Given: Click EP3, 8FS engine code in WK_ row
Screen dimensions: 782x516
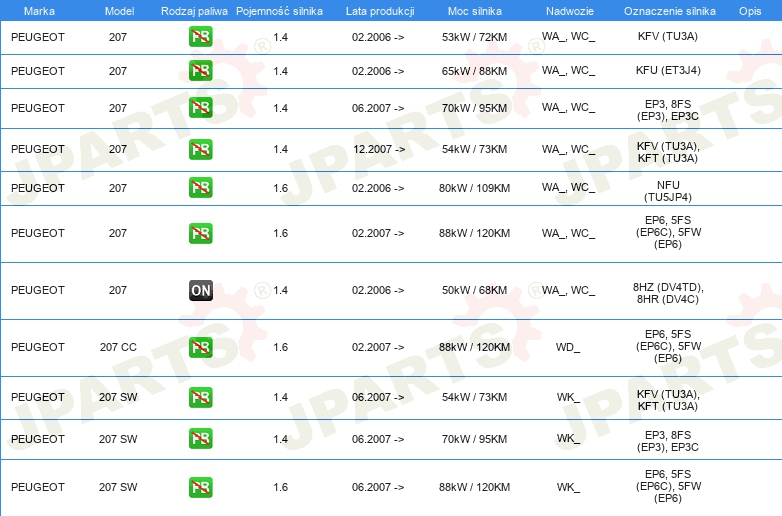Looking at the screenshot, I should click(668, 441).
